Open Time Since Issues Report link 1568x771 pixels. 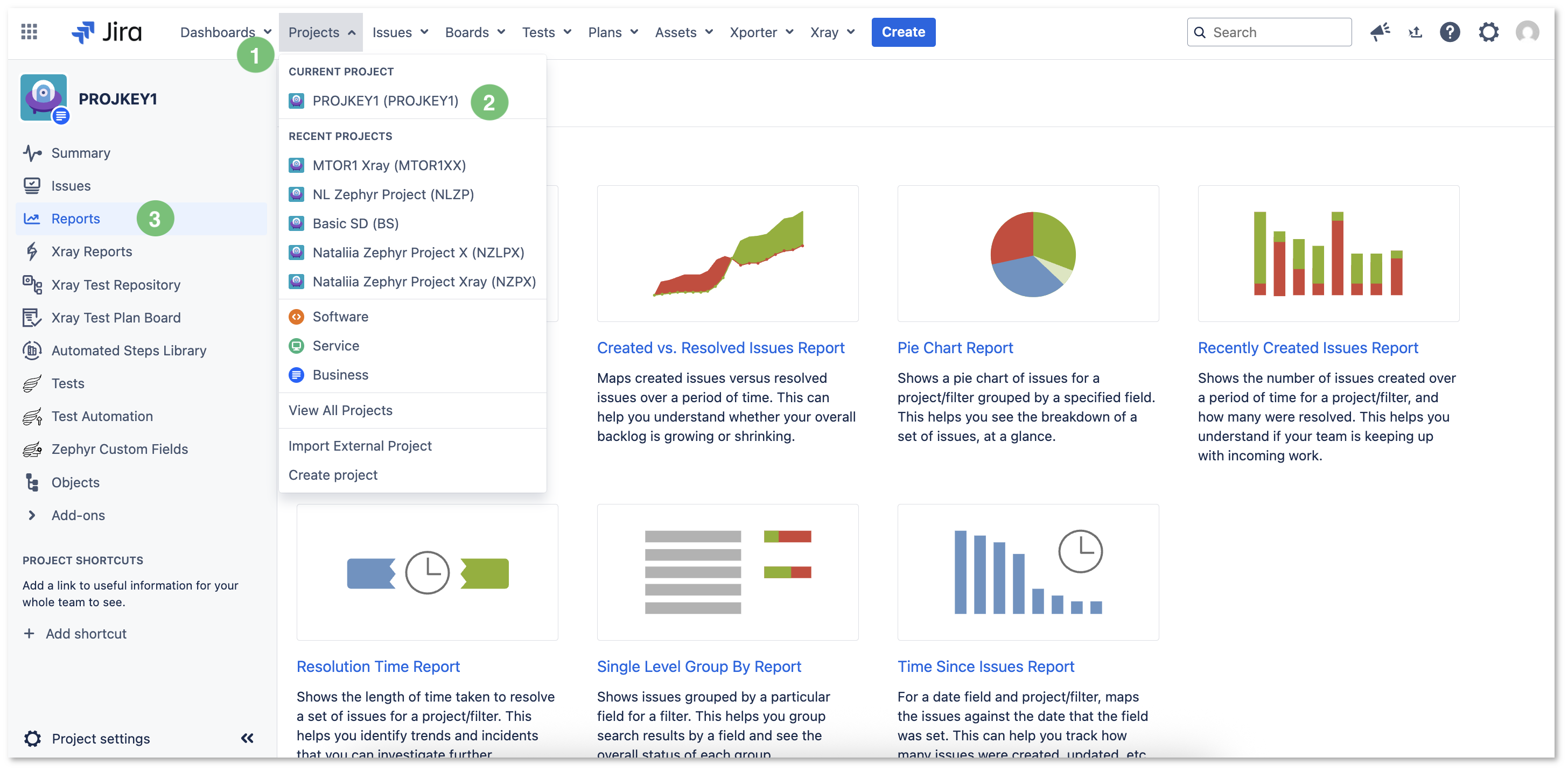985,667
